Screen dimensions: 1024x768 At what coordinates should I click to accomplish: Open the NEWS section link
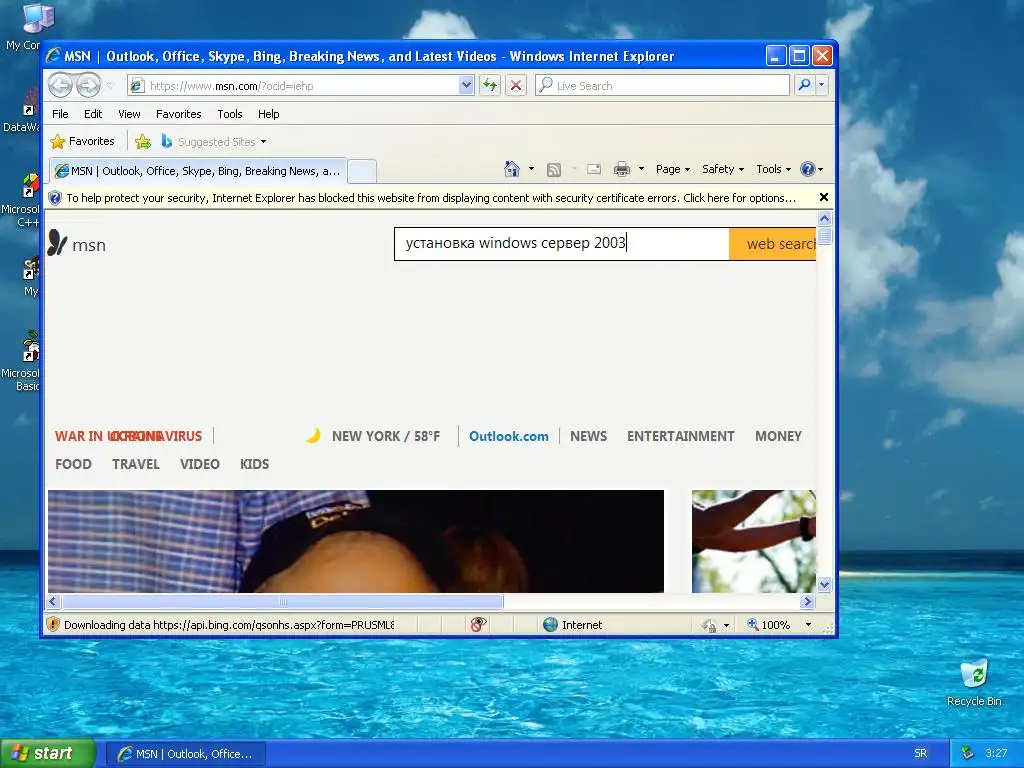pyautogui.click(x=588, y=436)
